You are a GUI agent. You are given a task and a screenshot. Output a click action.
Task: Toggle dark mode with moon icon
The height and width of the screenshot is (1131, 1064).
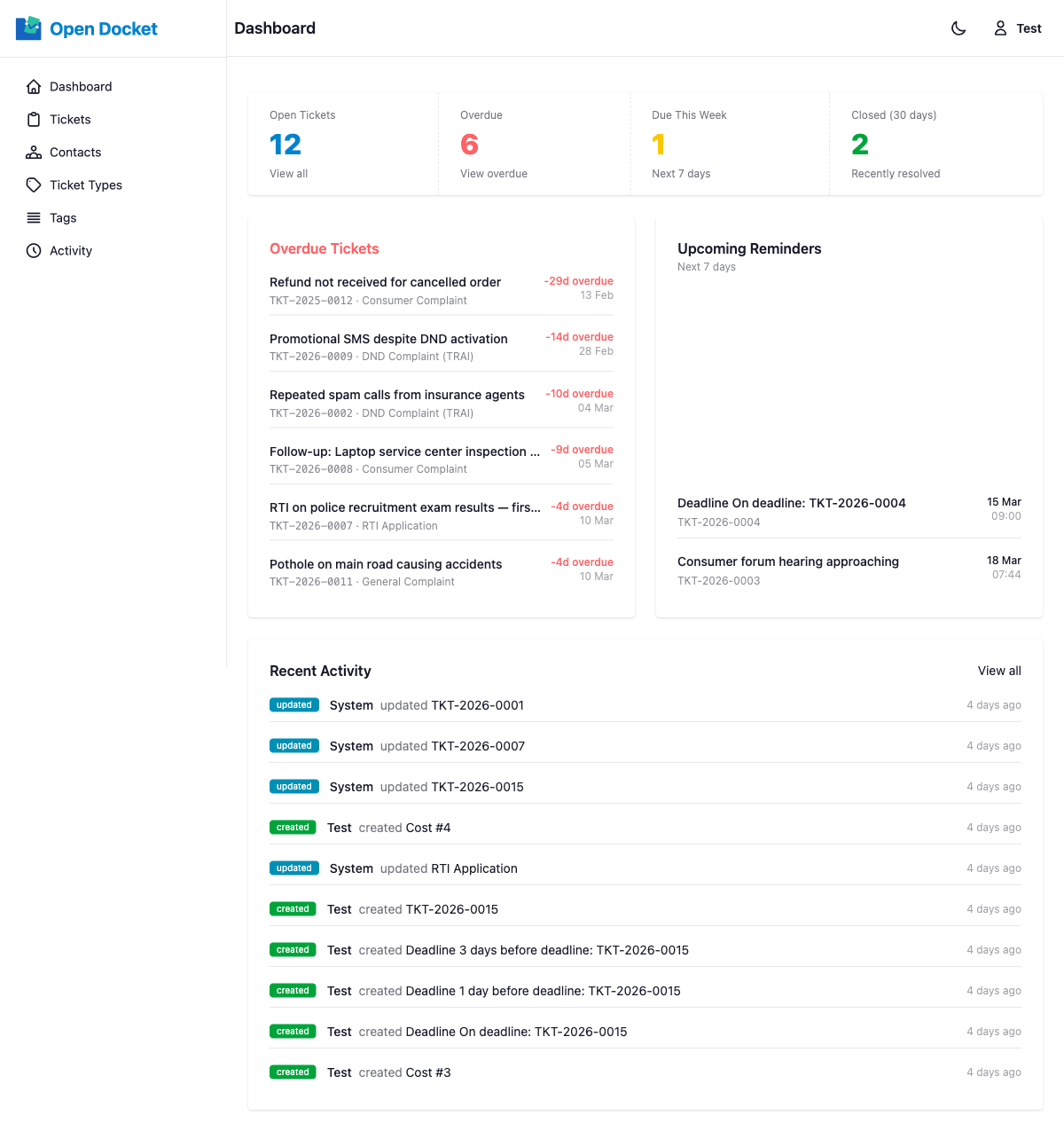pos(958,28)
